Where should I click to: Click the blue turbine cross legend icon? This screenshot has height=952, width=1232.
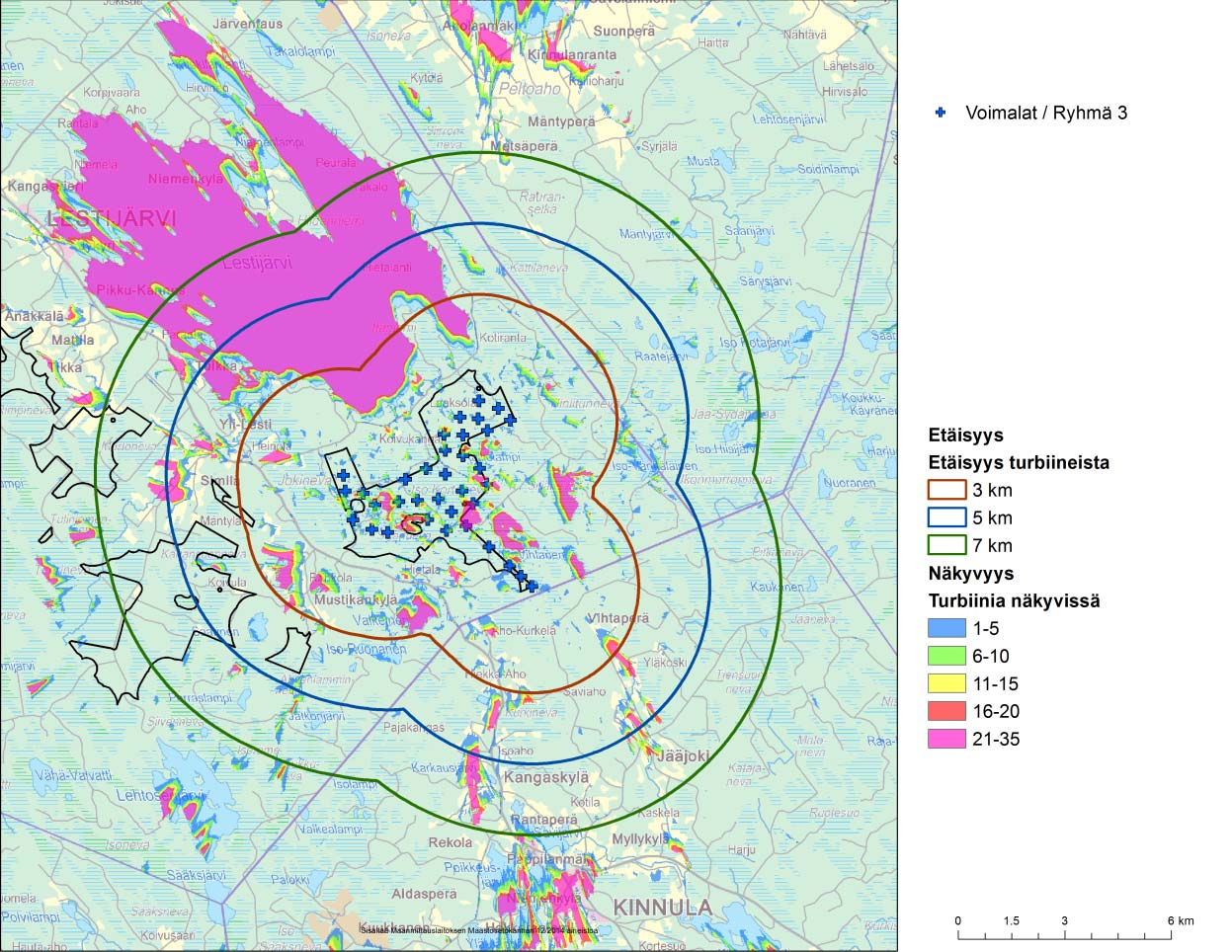[941, 113]
